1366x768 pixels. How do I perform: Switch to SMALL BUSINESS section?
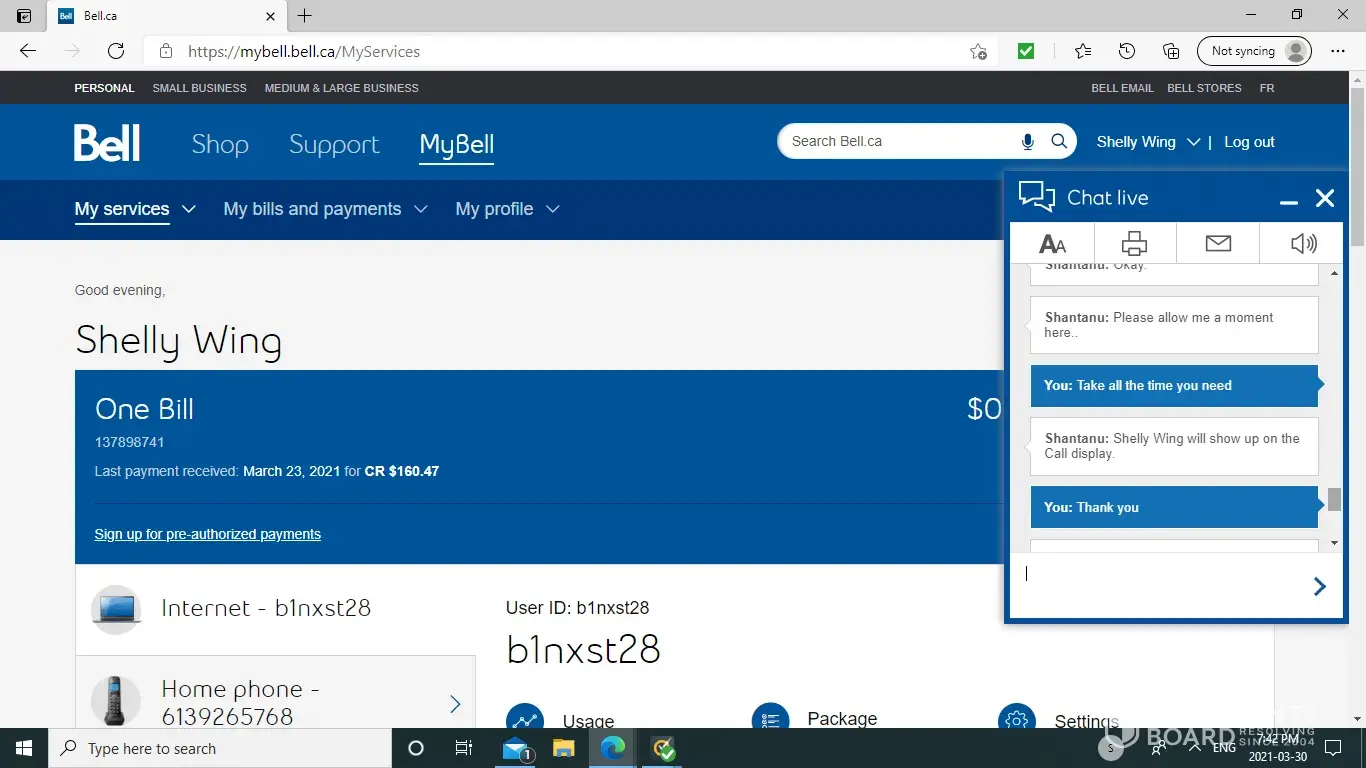(200, 88)
